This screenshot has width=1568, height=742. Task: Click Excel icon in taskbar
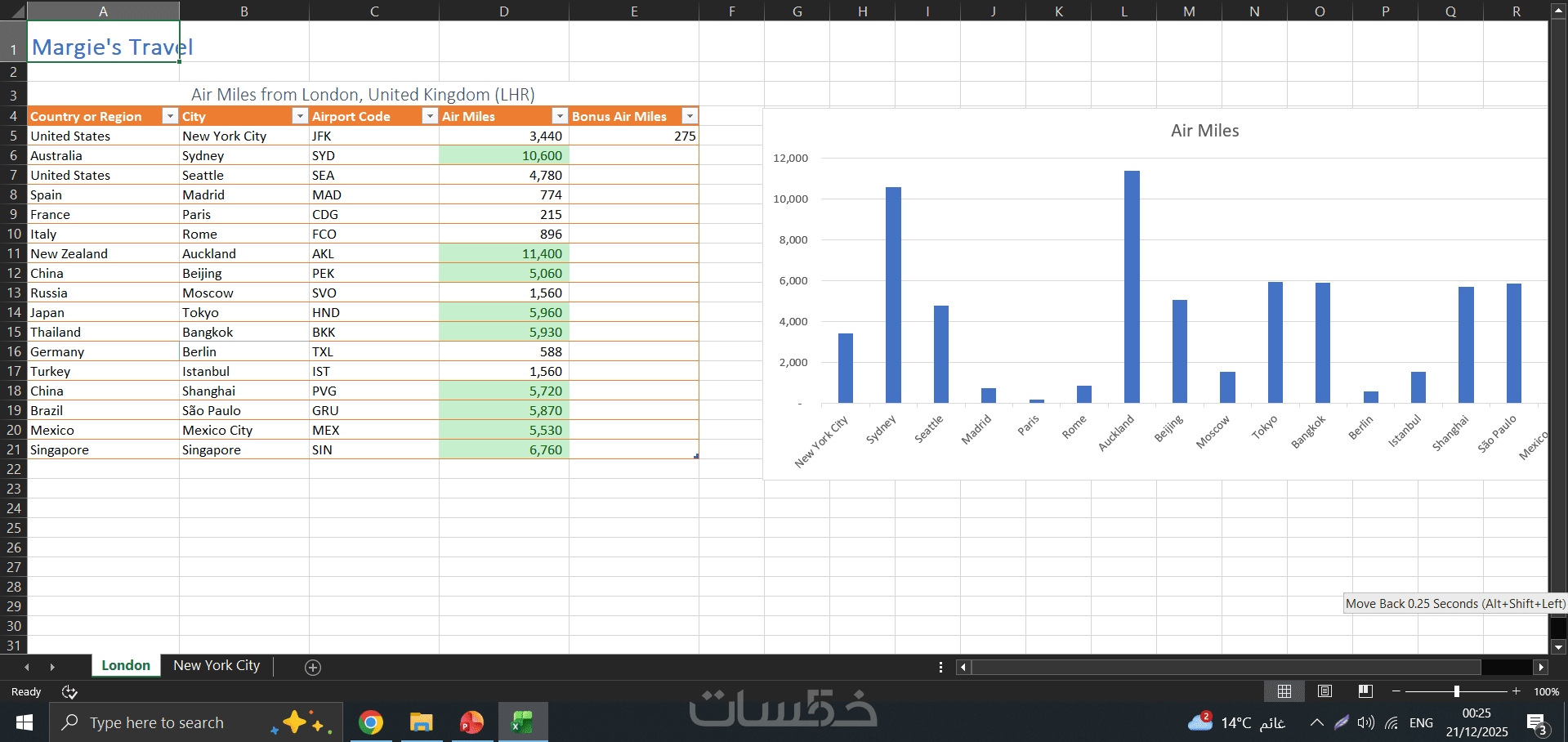(x=522, y=722)
